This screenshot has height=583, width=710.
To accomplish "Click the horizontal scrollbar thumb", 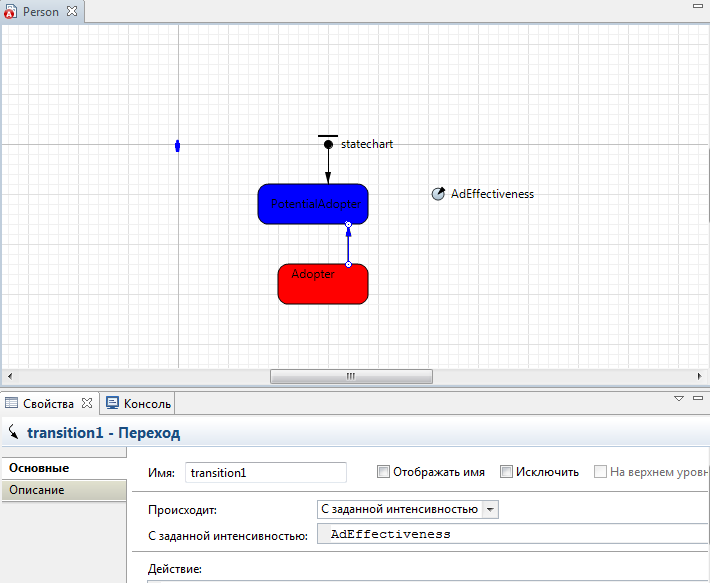I will (x=351, y=377).
